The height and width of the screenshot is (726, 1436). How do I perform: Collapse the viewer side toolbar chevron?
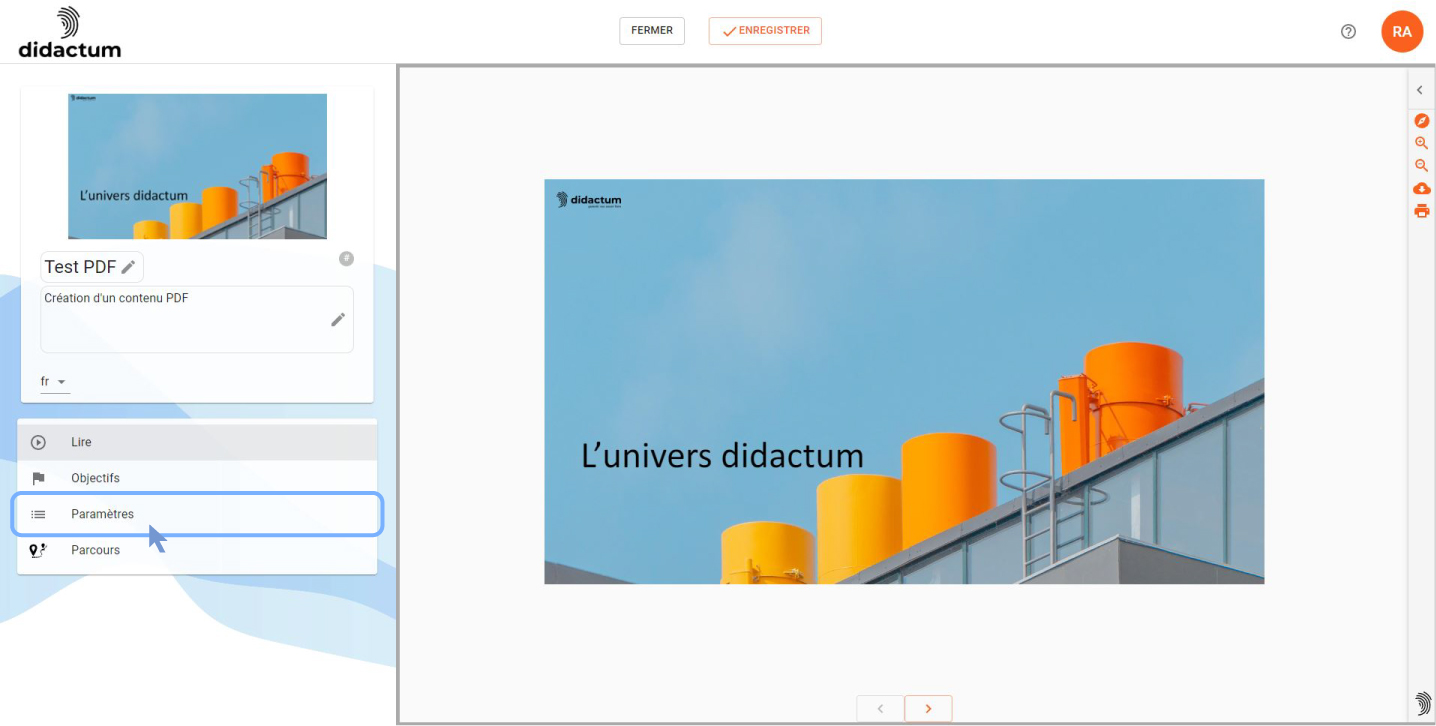pos(1420,90)
